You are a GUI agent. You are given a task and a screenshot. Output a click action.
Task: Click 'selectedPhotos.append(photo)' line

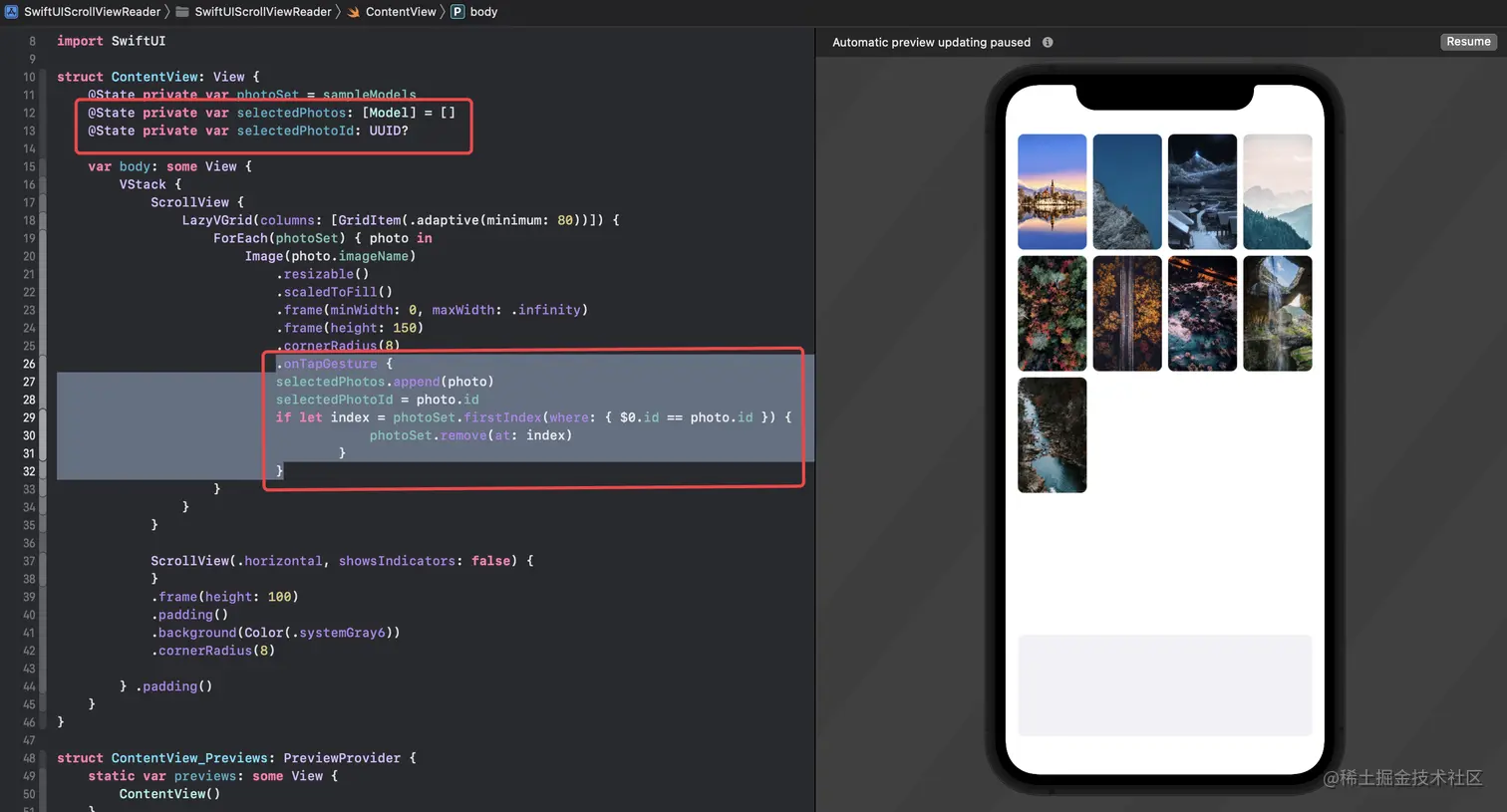pyautogui.click(x=385, y=382)
